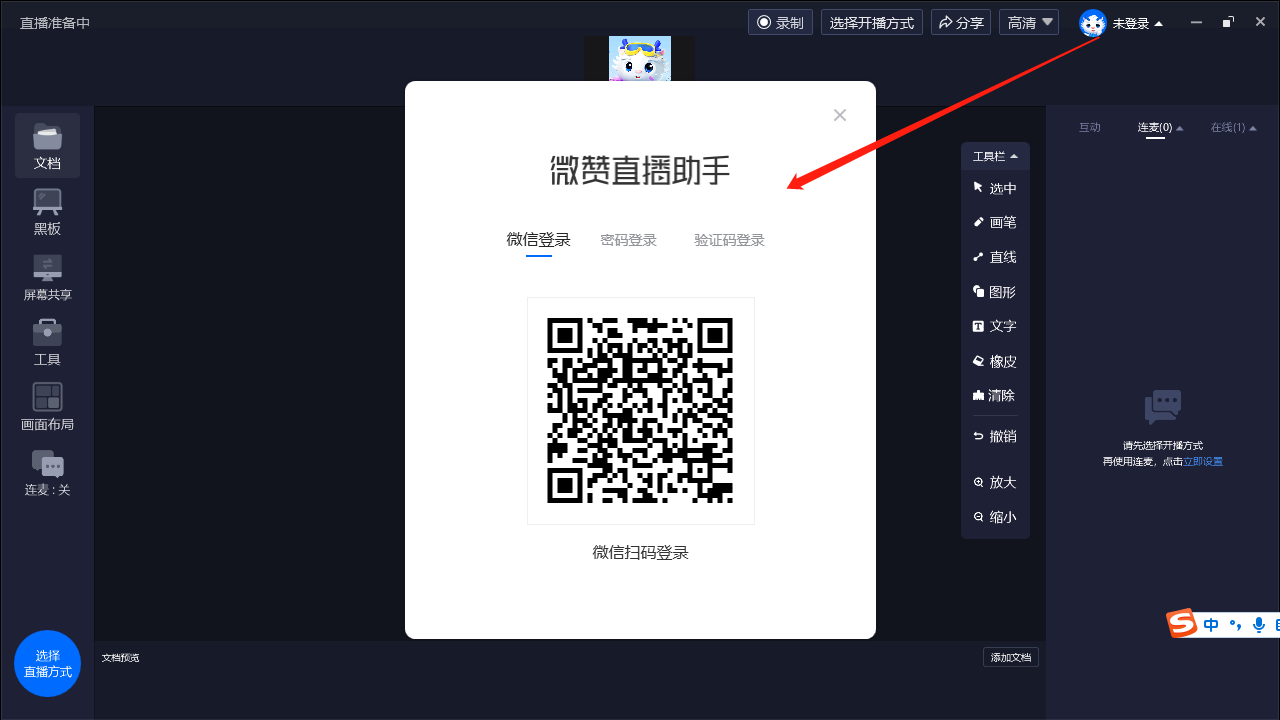Open the 连麦(0) tab dropdown
Screen dimensions: 1280x720
click(x=1160, y=127)
